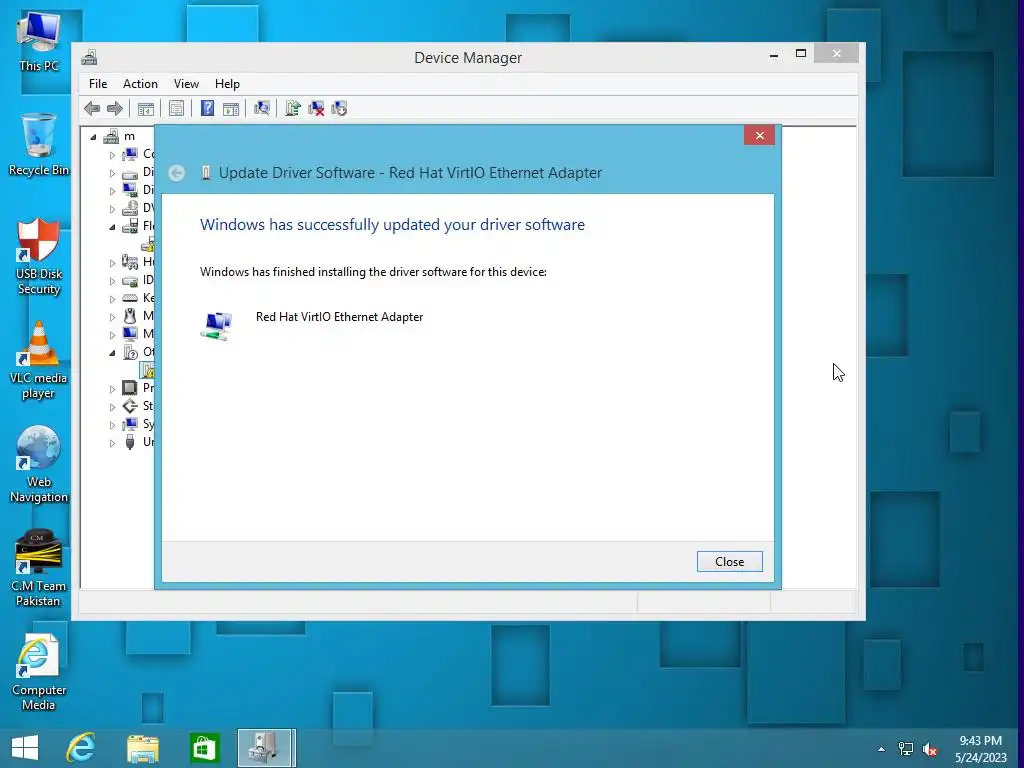Open File Explorer from the taskbar
The width and height of the screenshot is (1024, 768).
click(x=142, y=748)
